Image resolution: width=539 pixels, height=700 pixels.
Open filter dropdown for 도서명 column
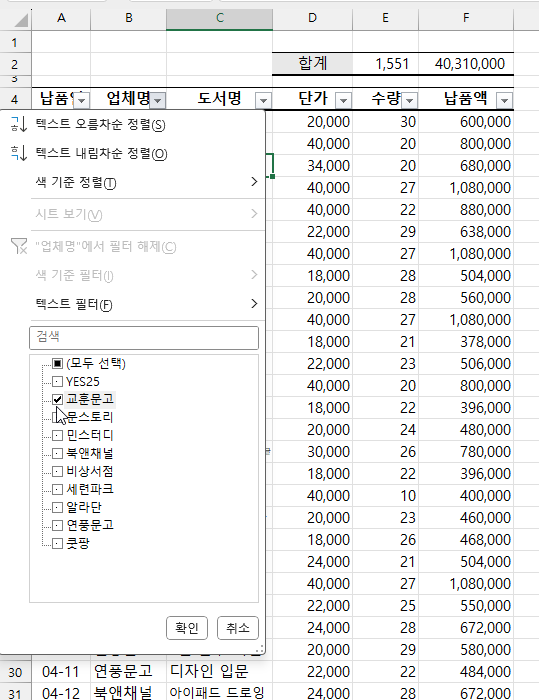[x=263, y=100]
